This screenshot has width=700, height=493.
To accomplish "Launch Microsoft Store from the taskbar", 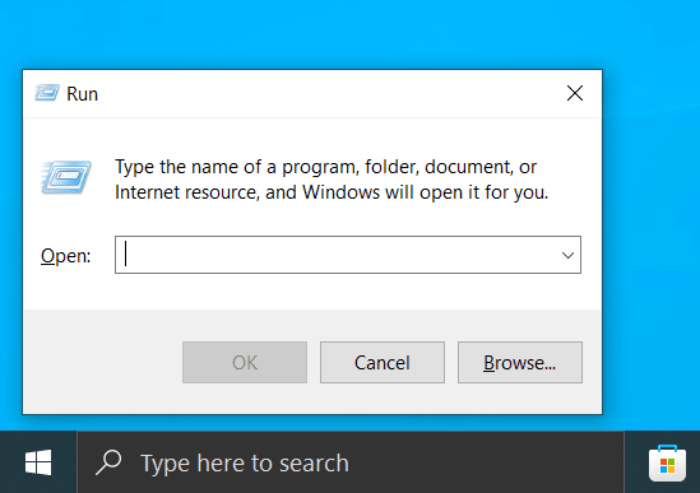I will [667, 463].
